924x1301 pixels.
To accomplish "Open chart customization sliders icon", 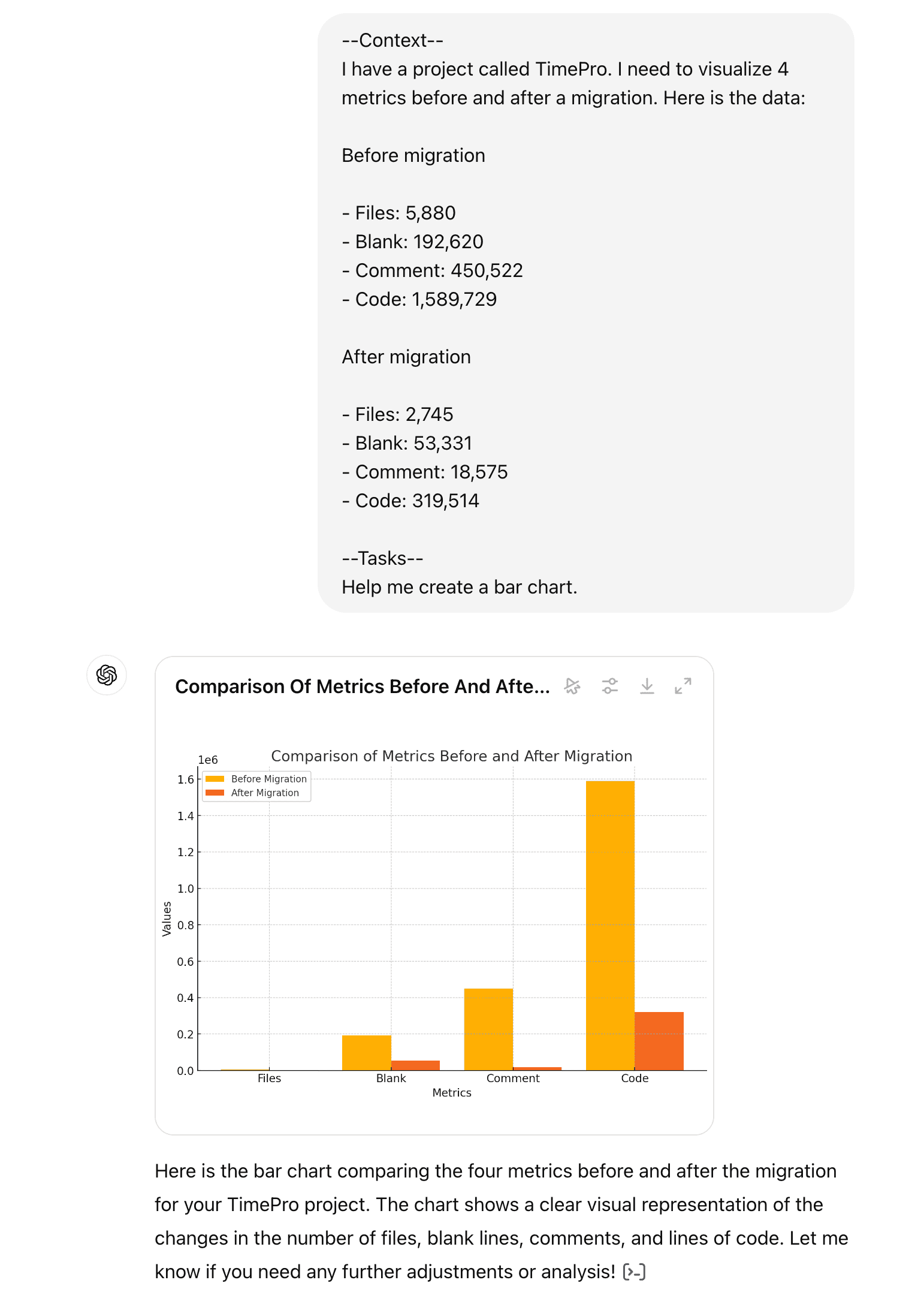I will (x=609, y=686).
